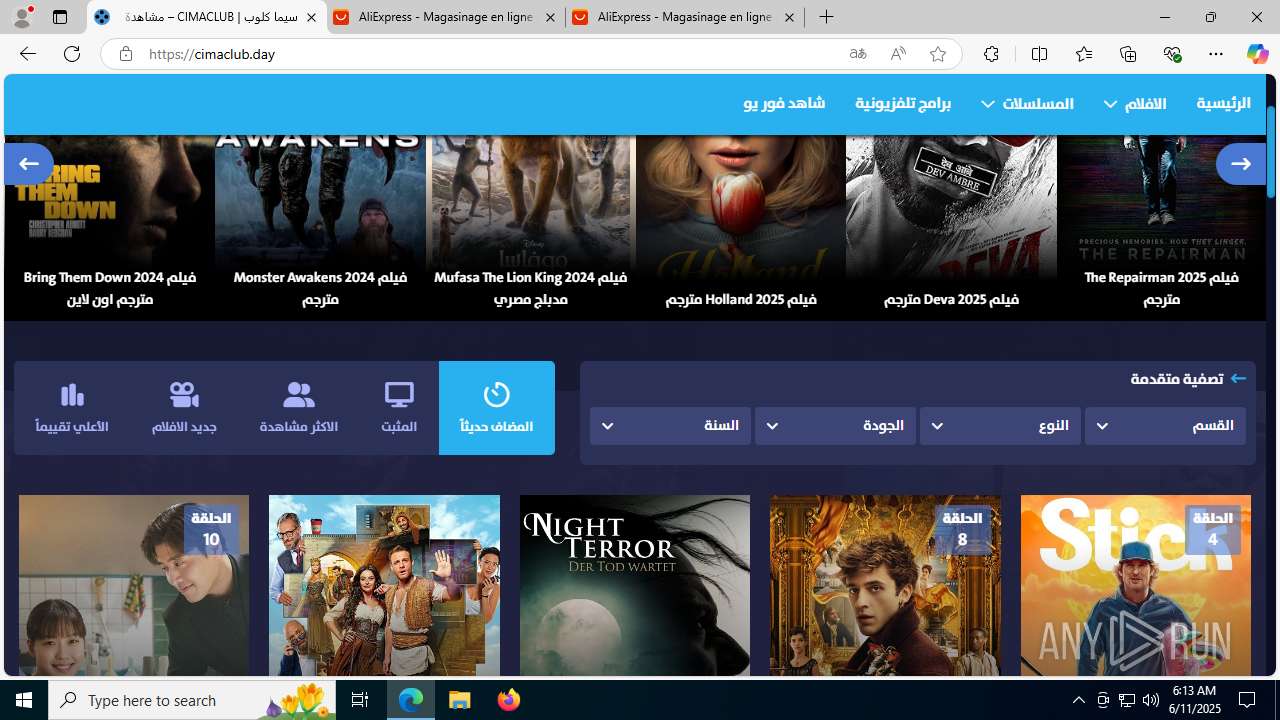The image size is (1280, 720).
Task: Show hidden system tray icons
Action: (1078, 700)
